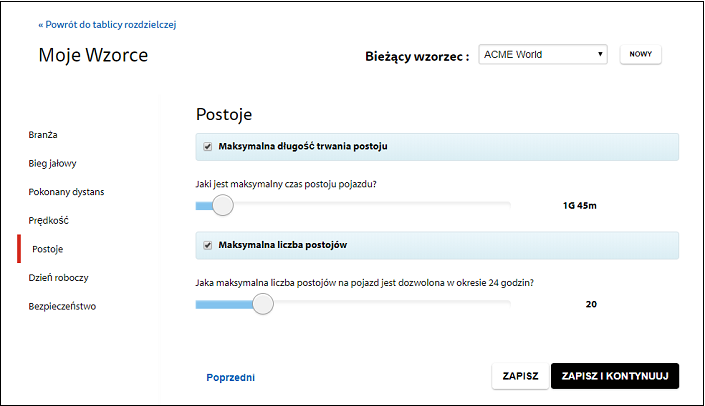The height and width of the screenshot is (406, 705).
Task: Switch to Pokonany dystans section
Action: click(x=66, y=192)
